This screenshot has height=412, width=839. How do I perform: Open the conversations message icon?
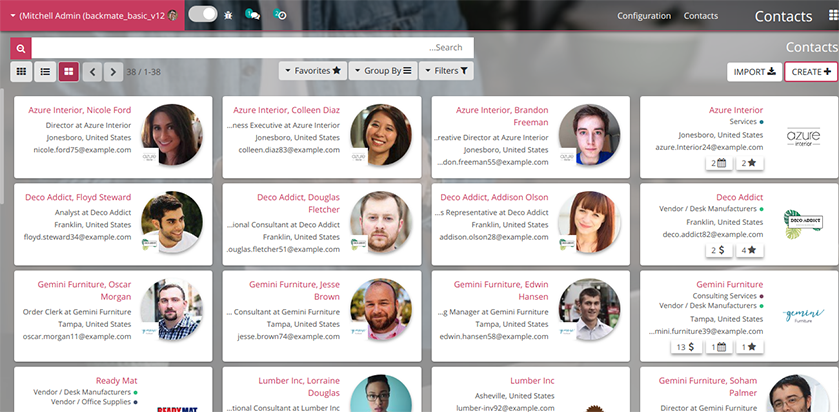253,14
